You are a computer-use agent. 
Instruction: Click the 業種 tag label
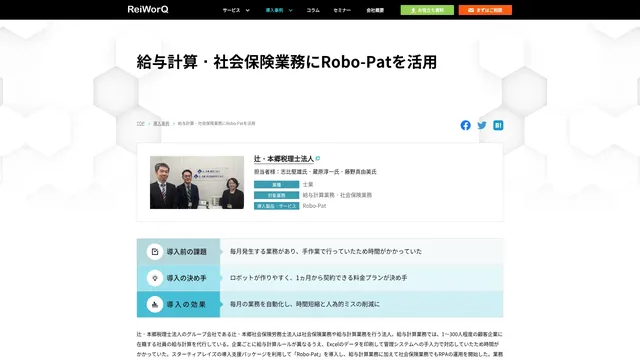[x=276, y=184]
